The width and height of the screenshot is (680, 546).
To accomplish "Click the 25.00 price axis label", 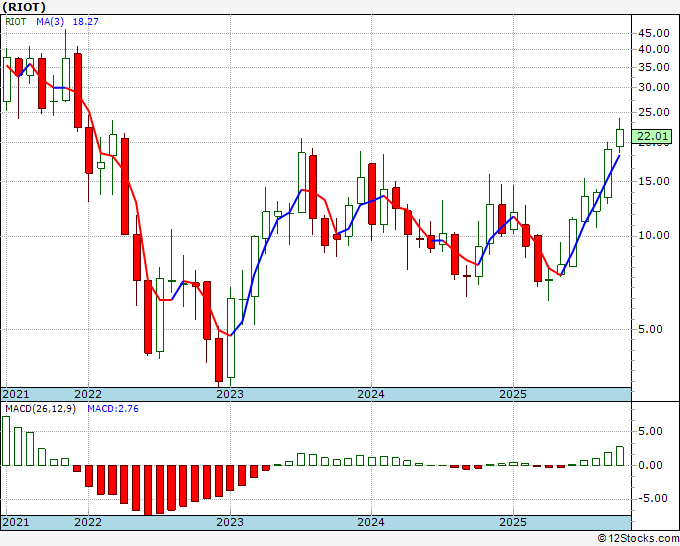I will point(654,112).
